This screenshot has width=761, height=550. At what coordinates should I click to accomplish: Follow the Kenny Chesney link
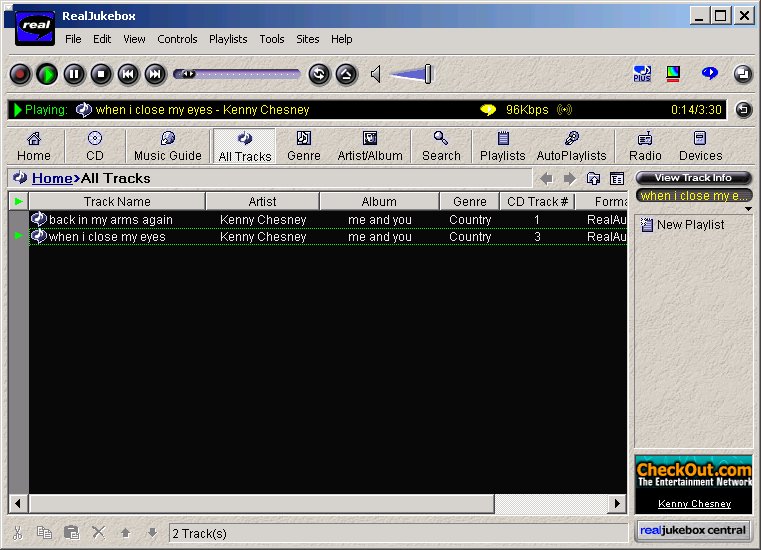tap(694, 504)
